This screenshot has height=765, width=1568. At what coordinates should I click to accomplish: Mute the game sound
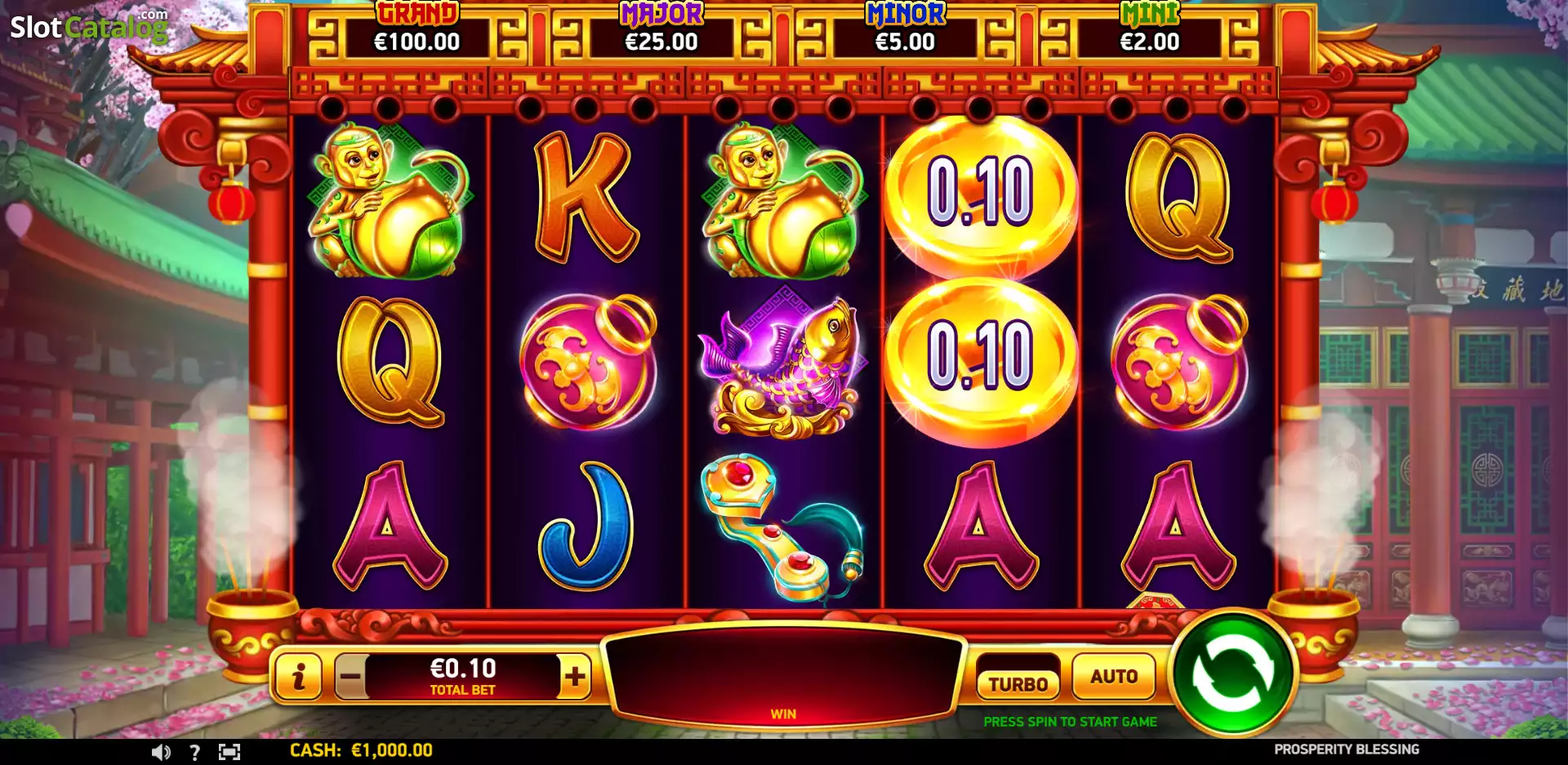pos(161,752)
